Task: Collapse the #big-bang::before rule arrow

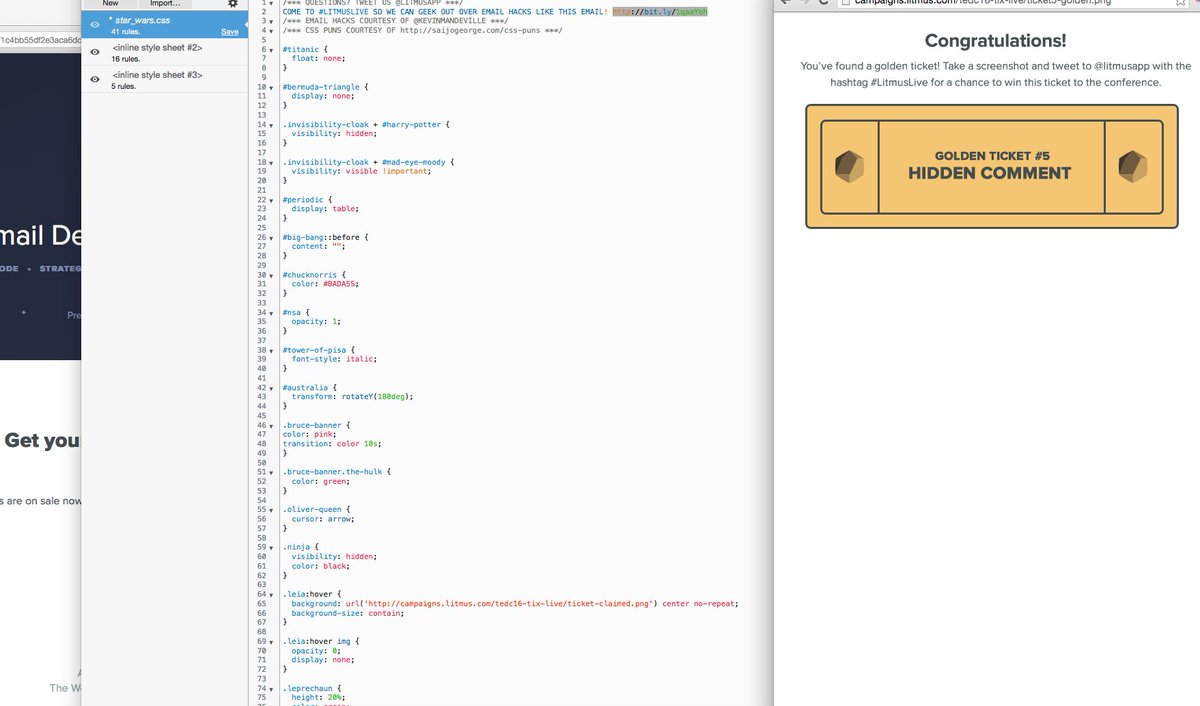Action: 271,237
